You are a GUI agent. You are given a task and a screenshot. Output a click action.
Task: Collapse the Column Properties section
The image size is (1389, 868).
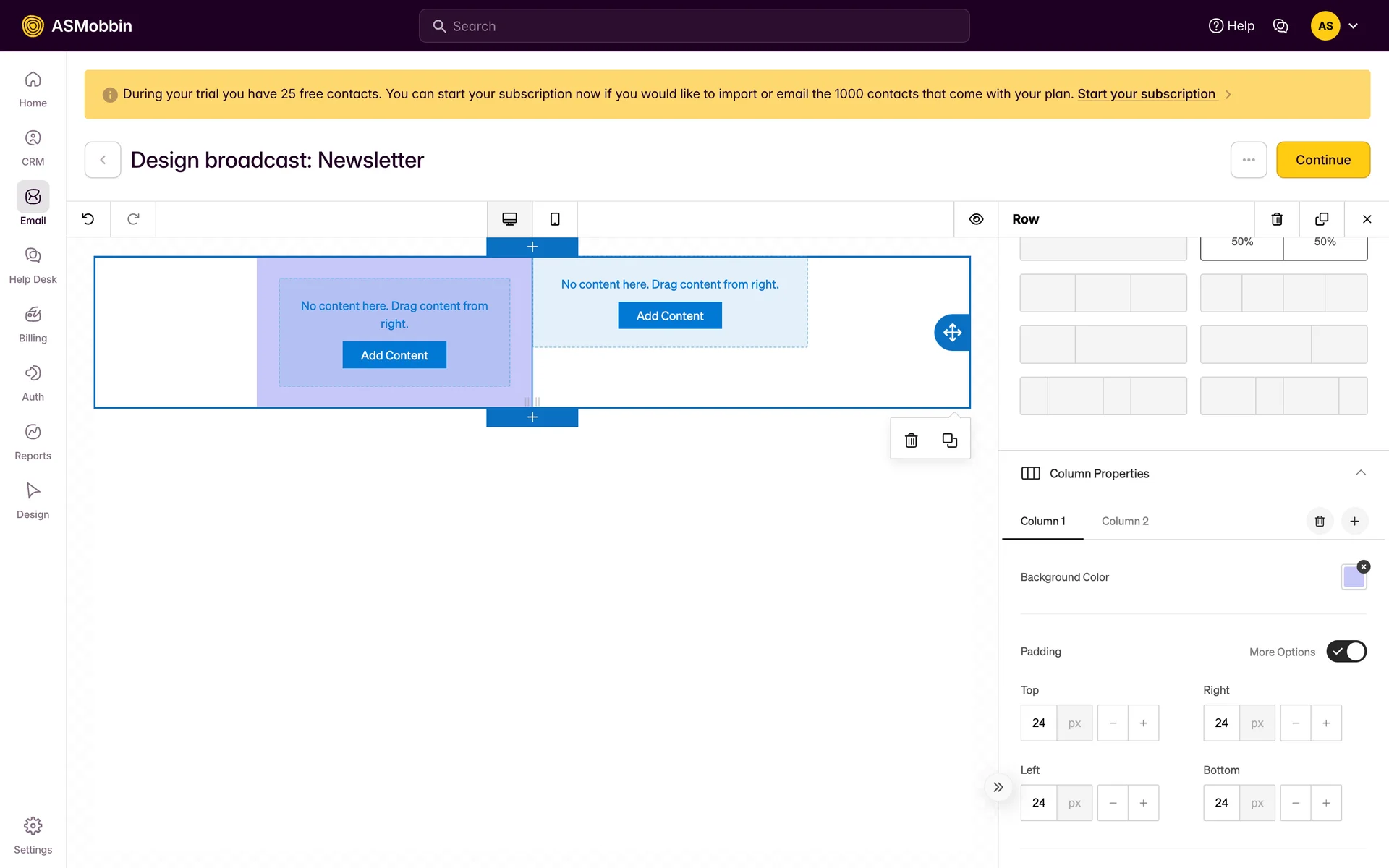pyautogui.click(x=1360, y=473)
